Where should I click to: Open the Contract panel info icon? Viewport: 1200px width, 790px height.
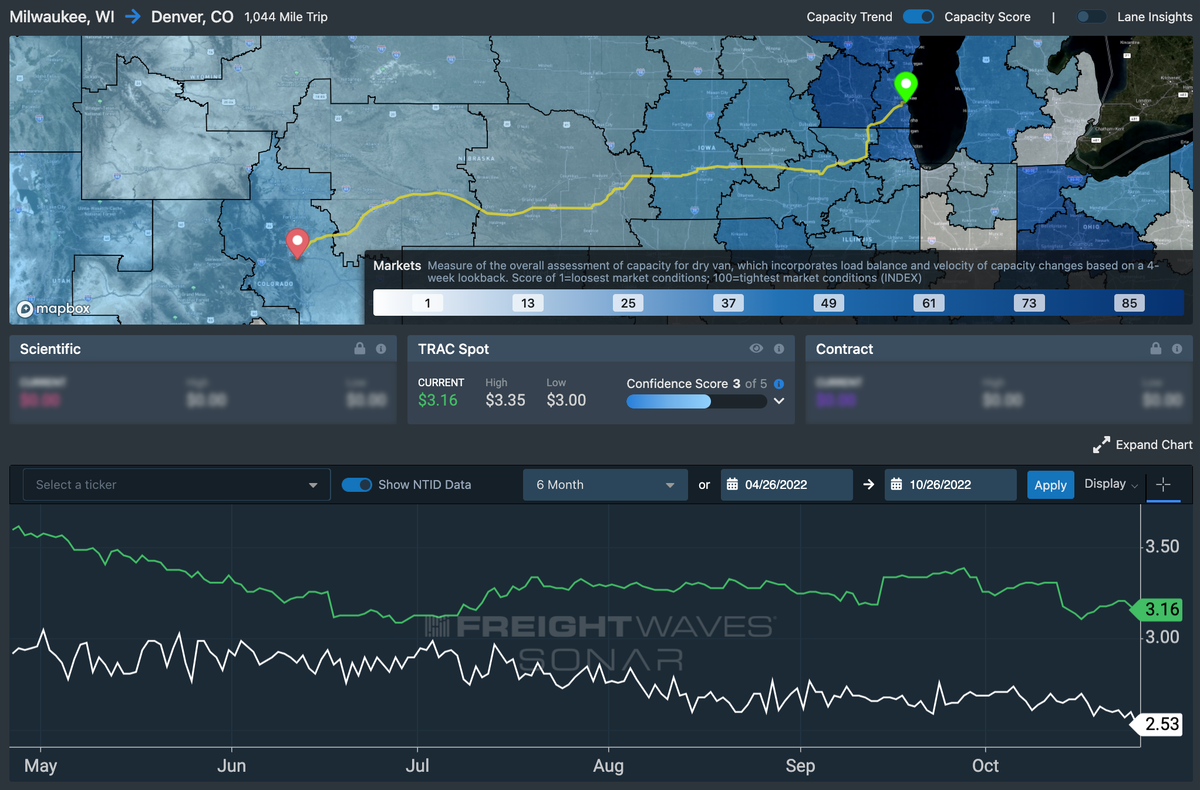click(x=1178, y=349)
